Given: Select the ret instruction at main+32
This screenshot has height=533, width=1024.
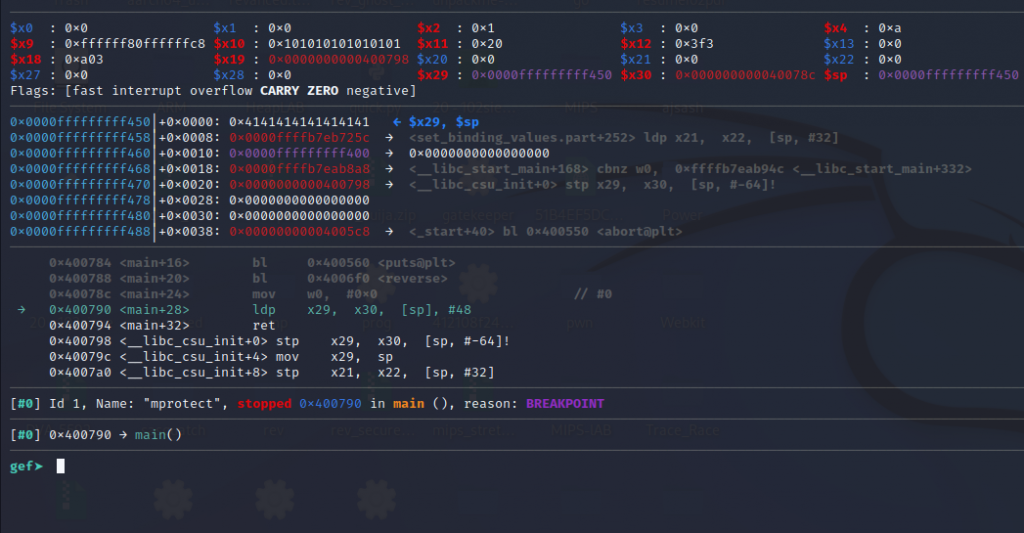Looking at the screenshot, I should tap(264, 325).
